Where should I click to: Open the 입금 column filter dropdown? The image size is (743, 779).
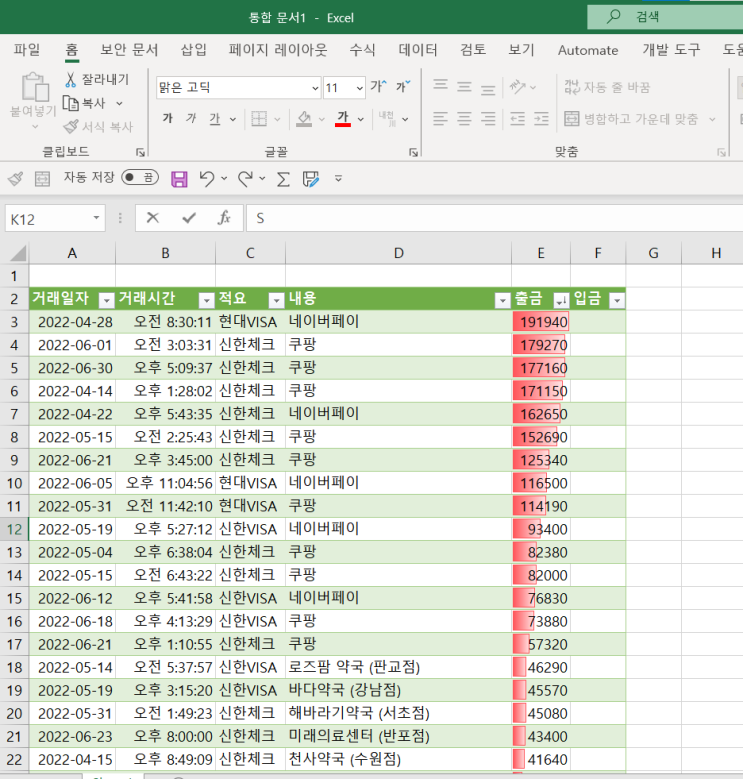(617, 300)
